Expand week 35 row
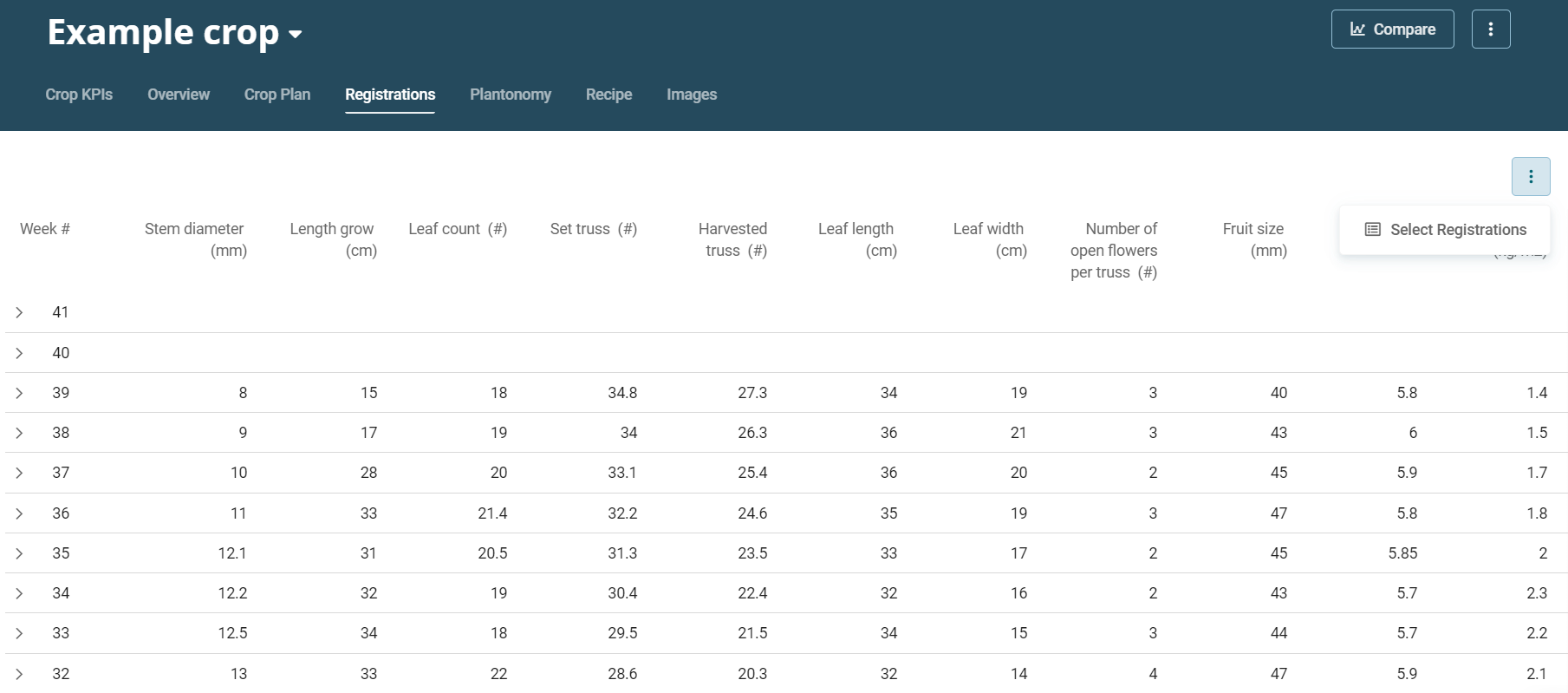Screen dimensions: 1568x693 coord(19,553)
